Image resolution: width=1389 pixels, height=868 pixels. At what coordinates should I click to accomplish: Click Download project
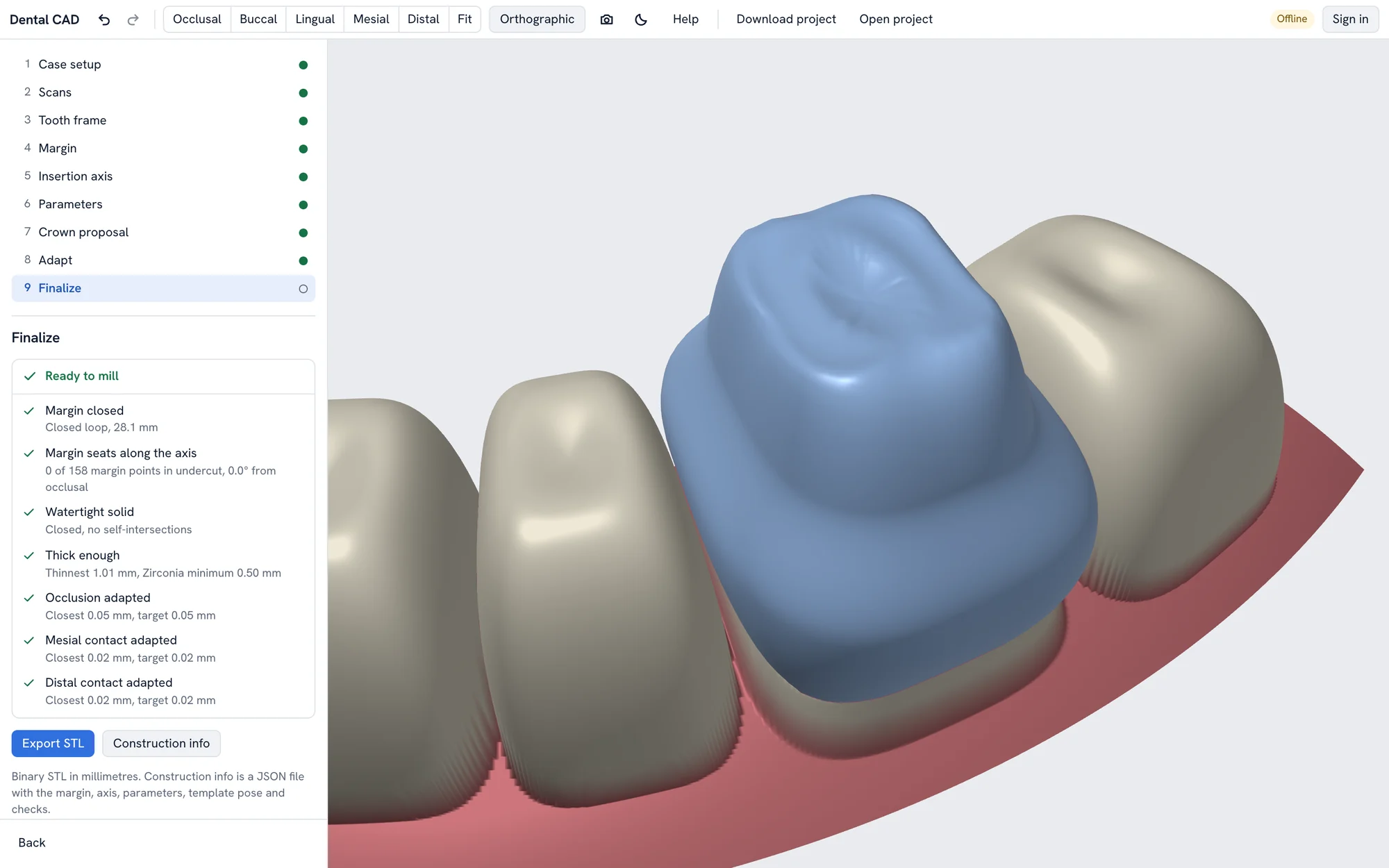[x=786, y=19]
